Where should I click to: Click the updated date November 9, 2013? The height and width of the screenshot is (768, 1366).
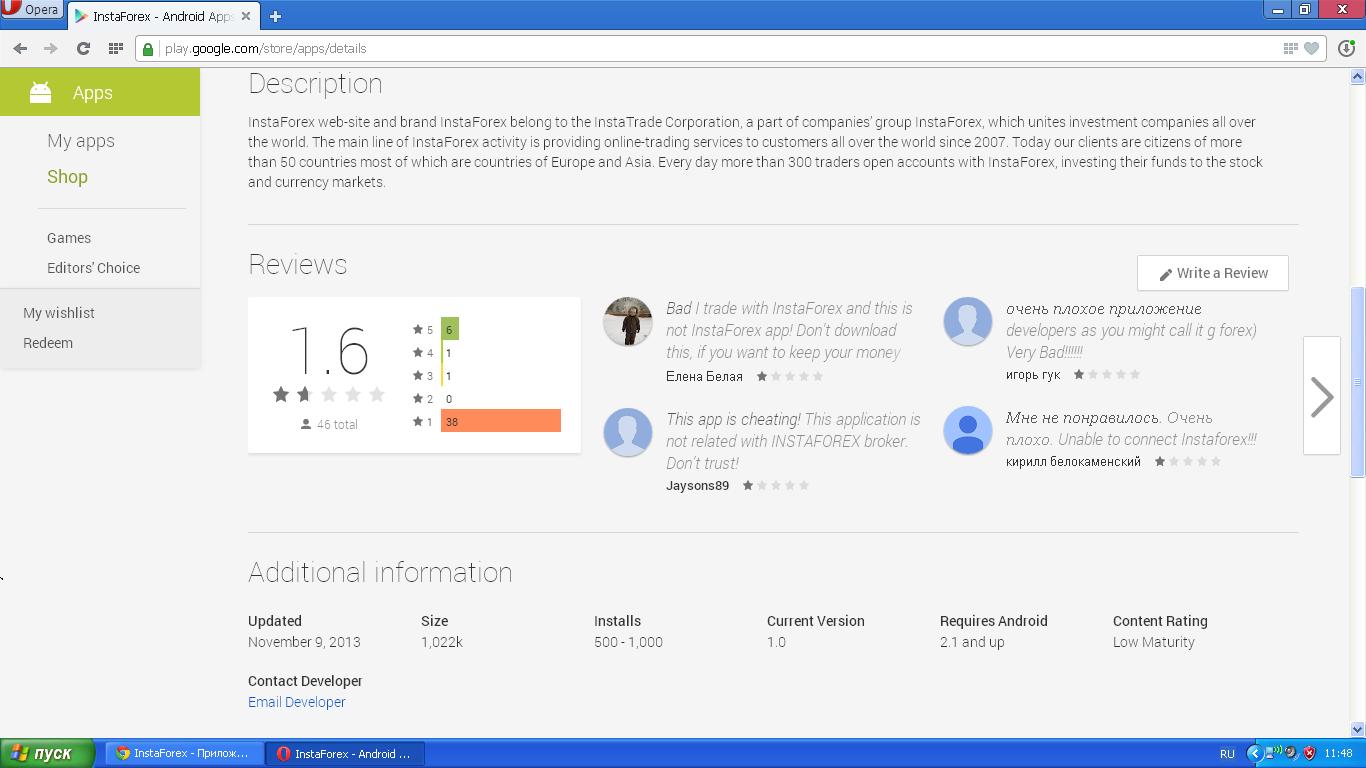pyautogui.click(x=304, y=642)
